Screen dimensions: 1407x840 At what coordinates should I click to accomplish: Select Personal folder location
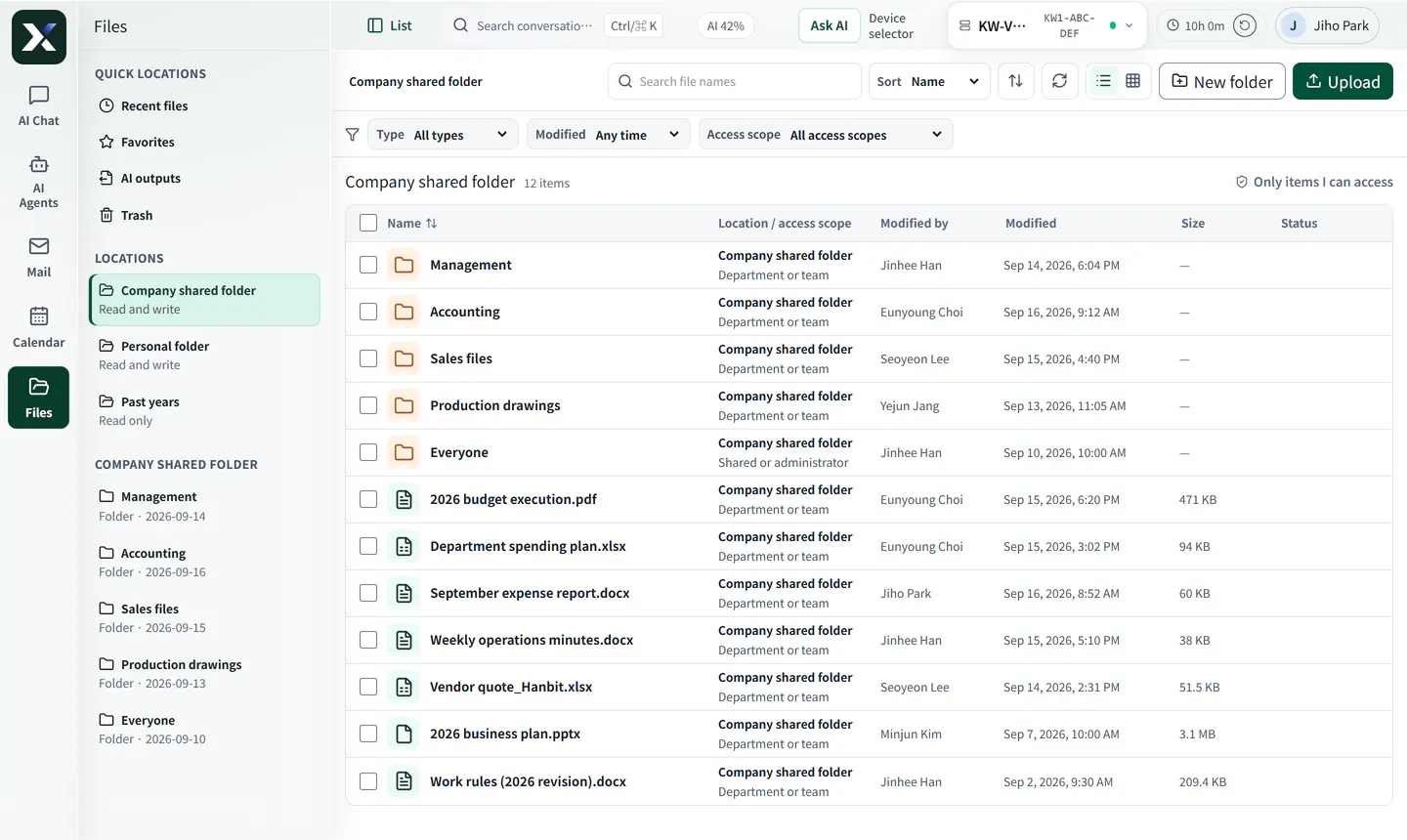click(205, 356)
